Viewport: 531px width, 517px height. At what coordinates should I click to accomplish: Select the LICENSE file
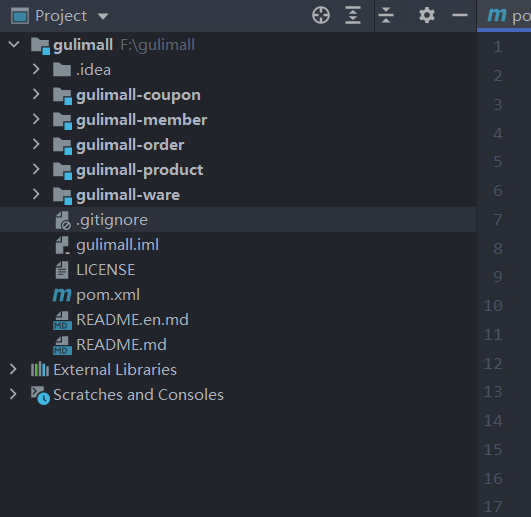coord(105,270)
